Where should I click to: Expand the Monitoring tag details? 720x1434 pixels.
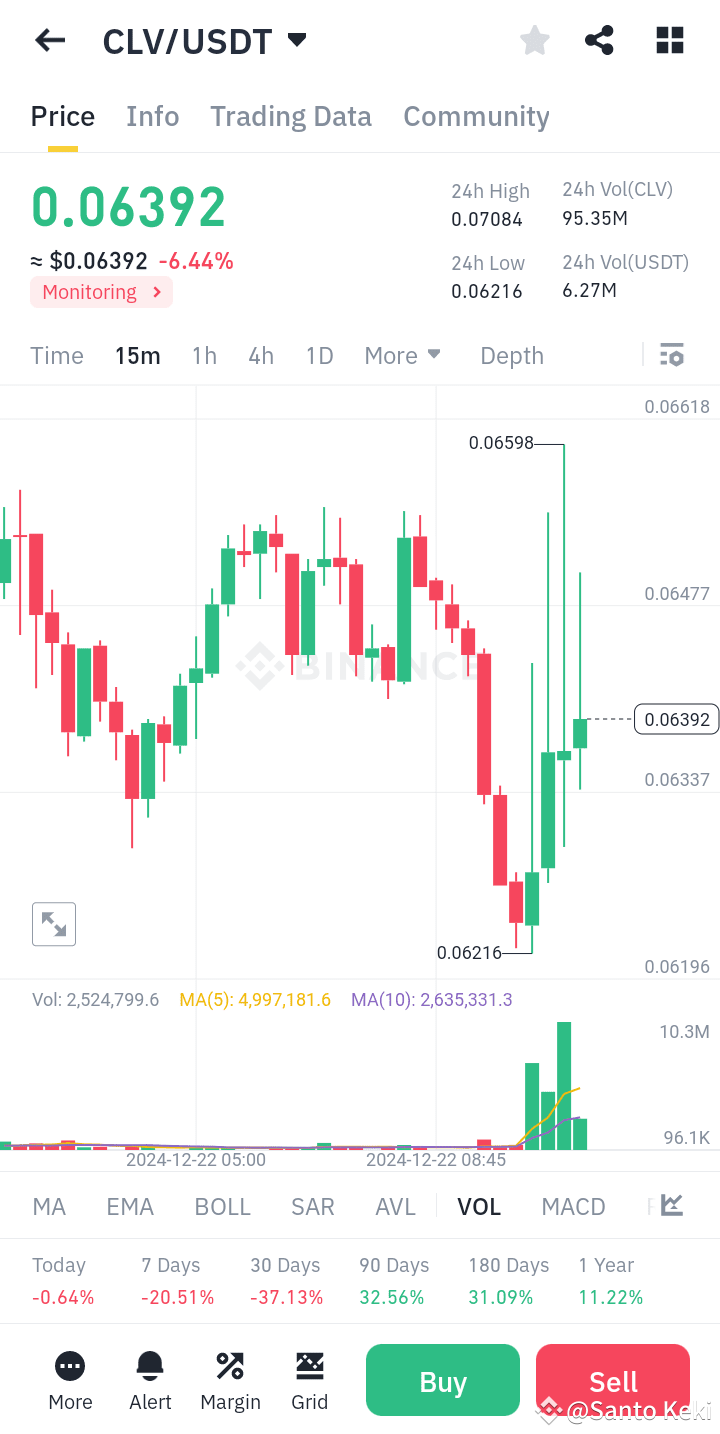101,292
